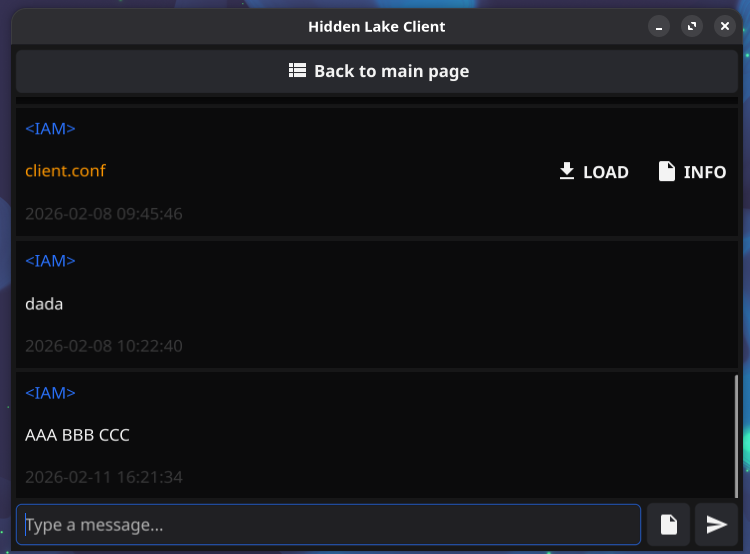Viewport: 750px width, 554px height.
Task: Select the AAA BBB CCC message
Action: pyautogui.click(x=77, y=435)
